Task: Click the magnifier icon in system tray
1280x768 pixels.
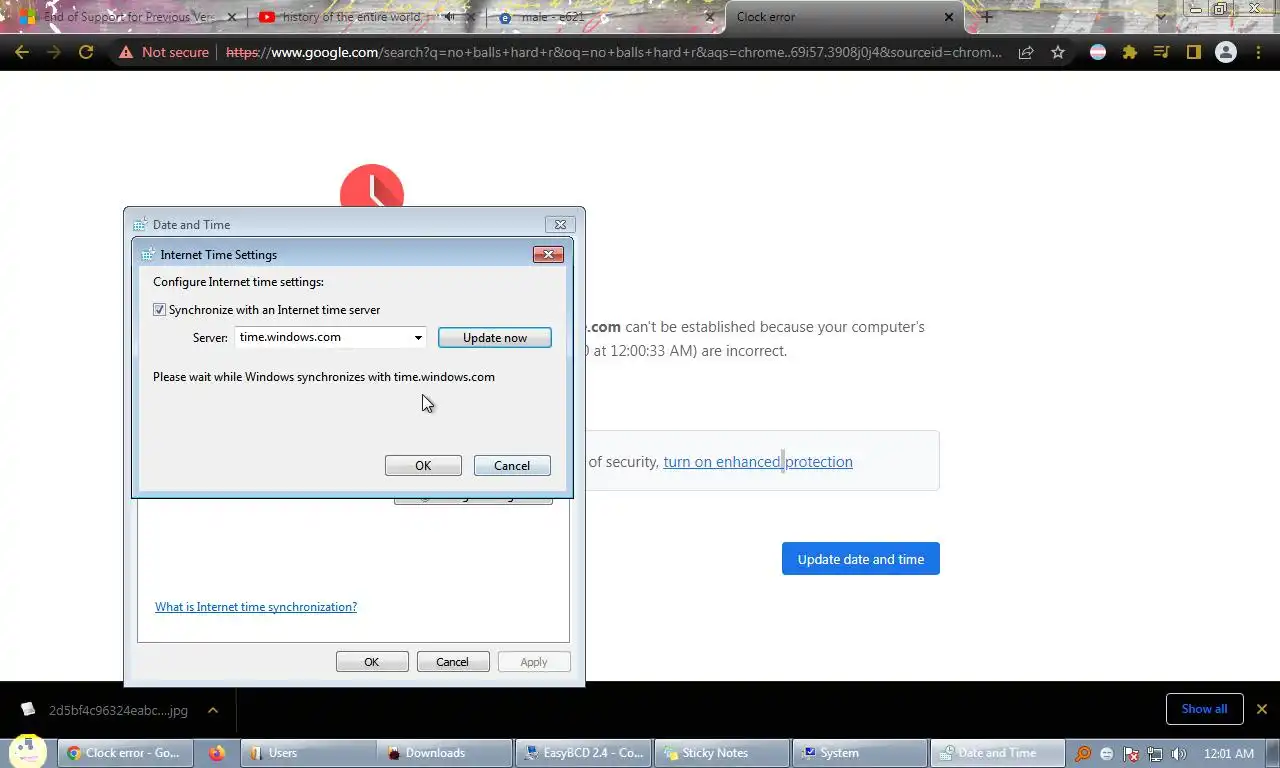Action: [1083, 754]
